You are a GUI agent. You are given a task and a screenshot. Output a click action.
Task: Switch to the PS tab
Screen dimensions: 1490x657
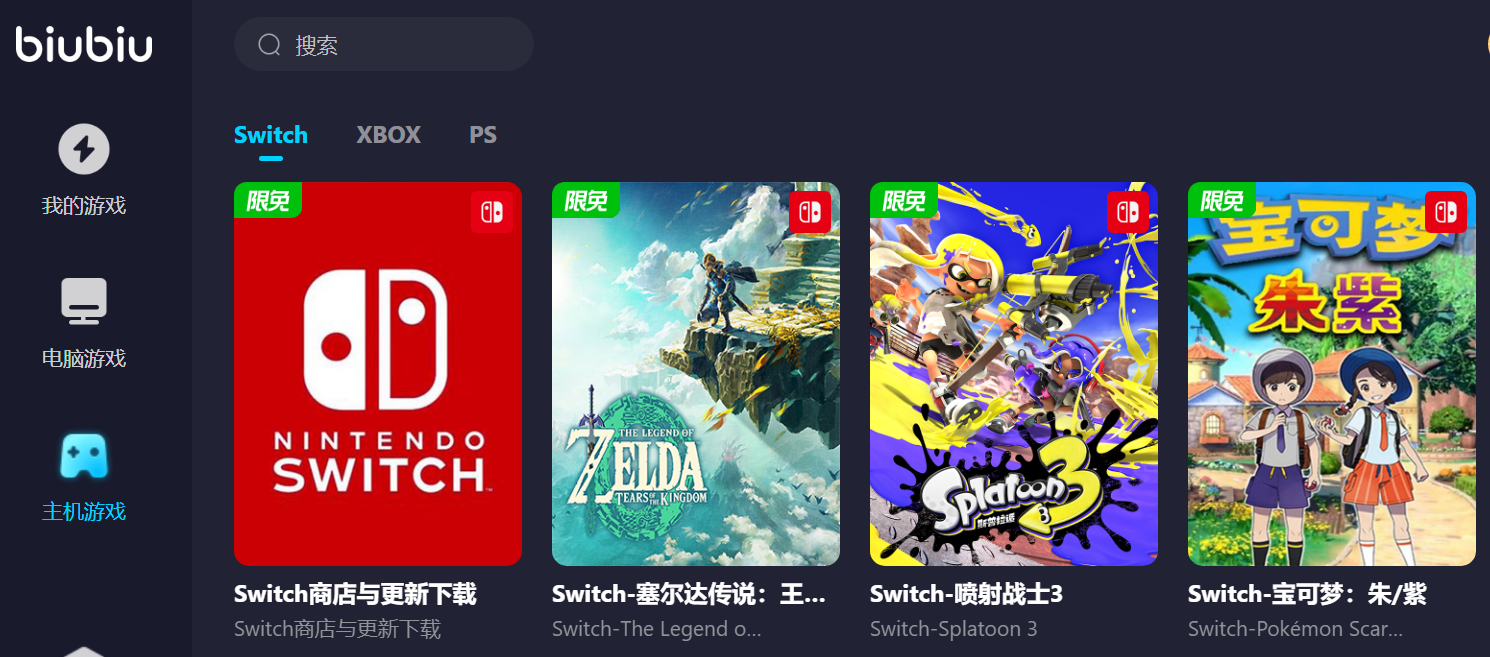(483, 135)
